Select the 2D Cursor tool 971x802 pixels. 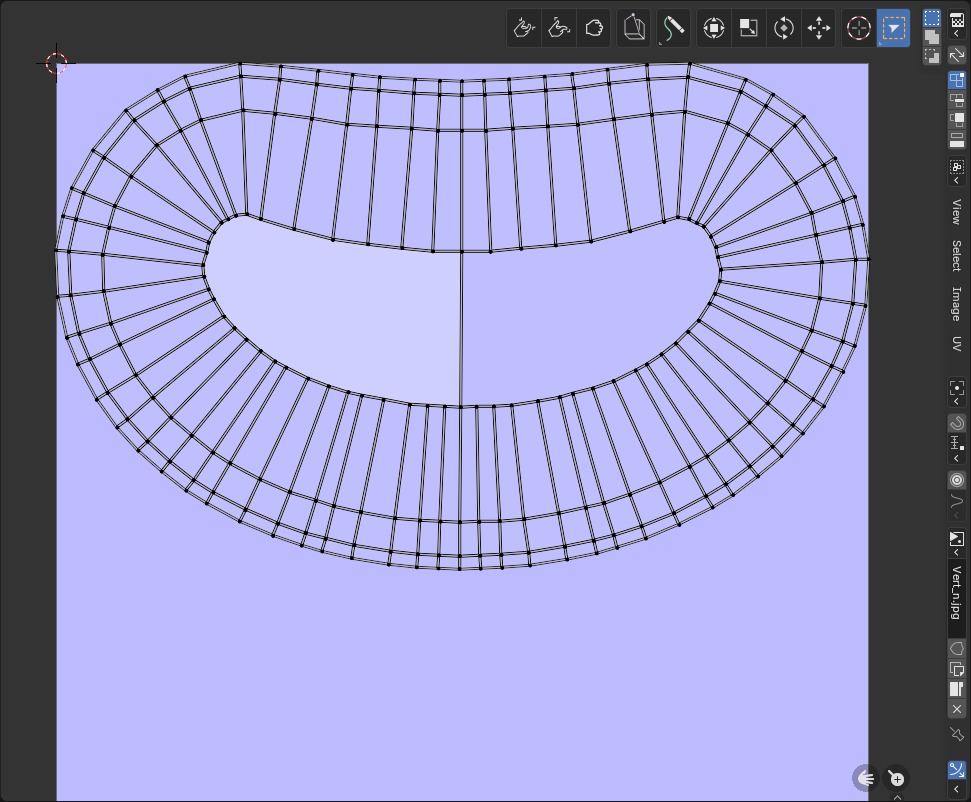(x=859, y=28)
